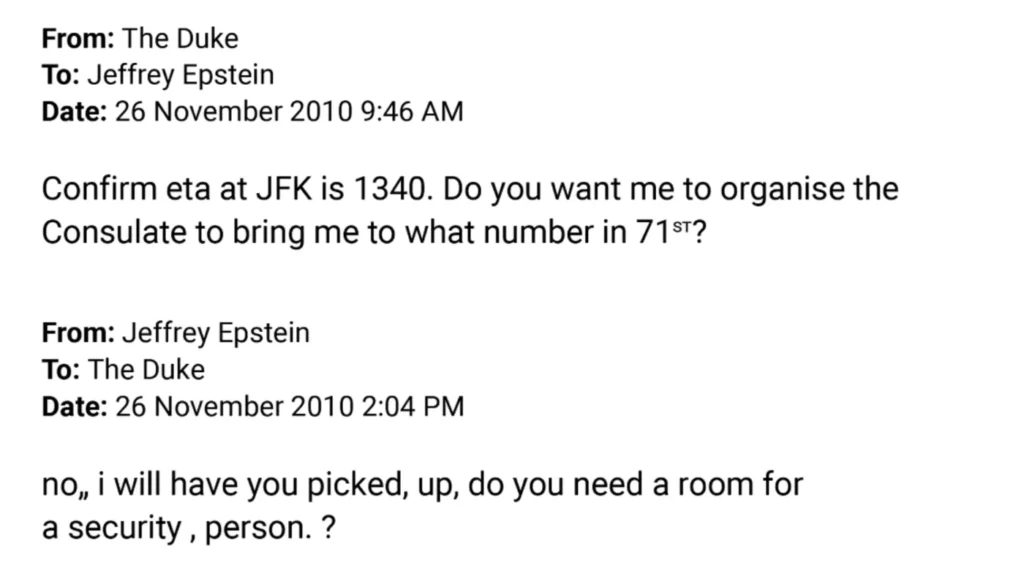
Task: Click the second email's "To:" label
Action: pos(61,369)
